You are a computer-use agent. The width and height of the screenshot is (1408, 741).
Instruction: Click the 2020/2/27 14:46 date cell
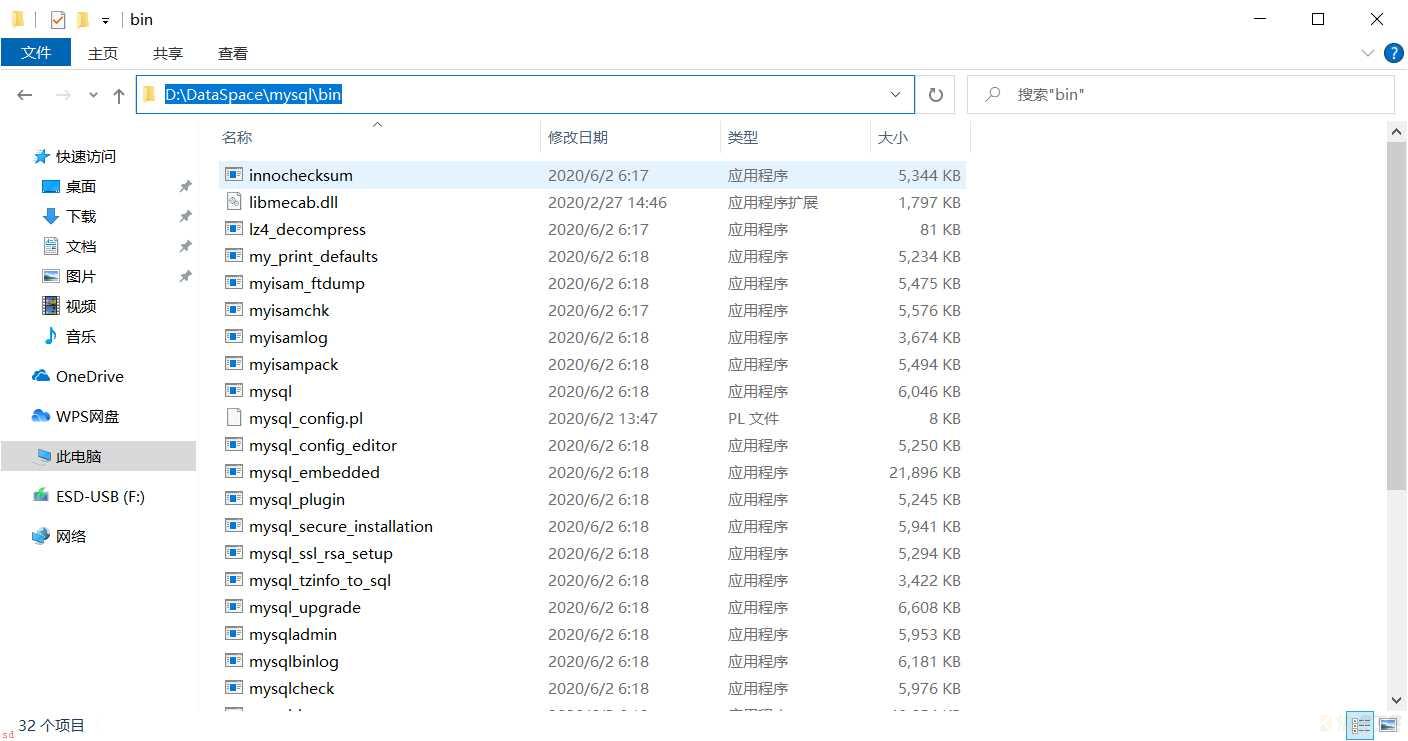pyautogui.click(x=607, y=202)
